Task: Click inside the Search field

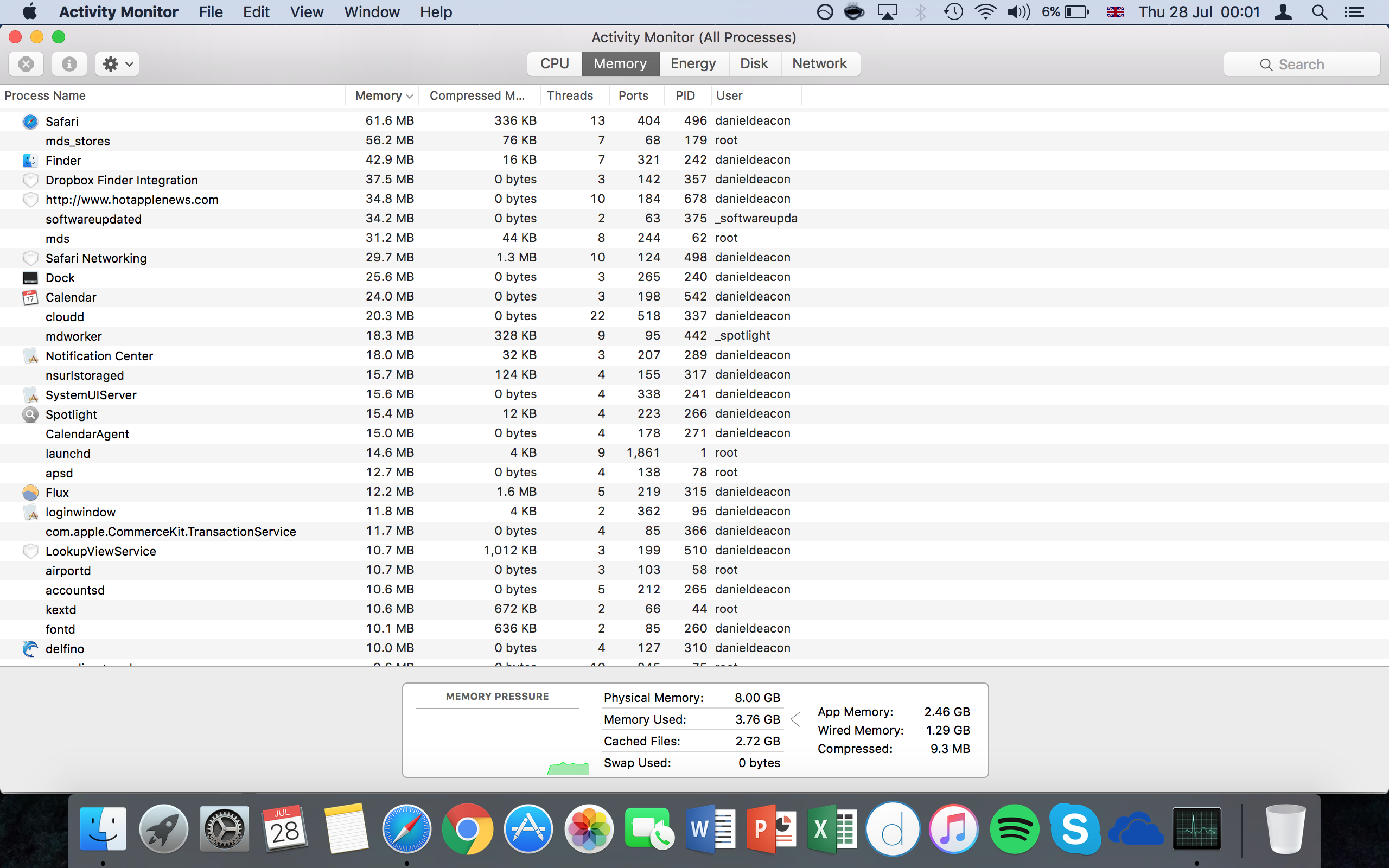Action: [1302, 63]
